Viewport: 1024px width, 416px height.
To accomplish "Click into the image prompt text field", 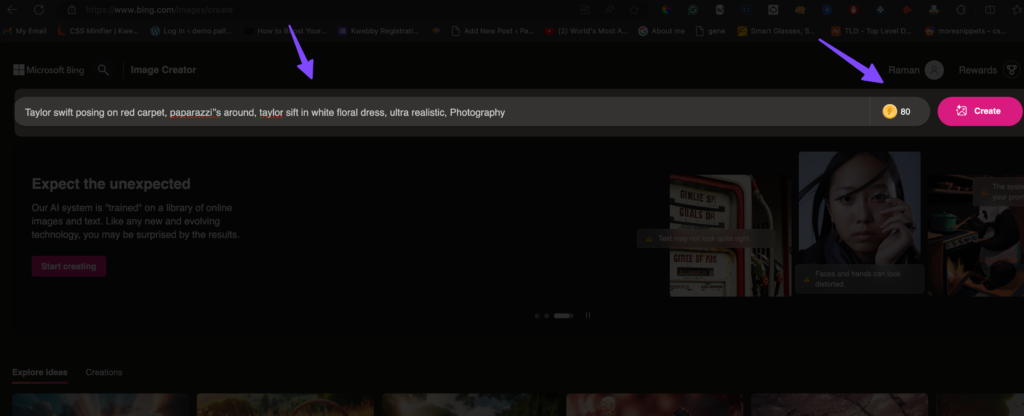I will pos(440,112).
